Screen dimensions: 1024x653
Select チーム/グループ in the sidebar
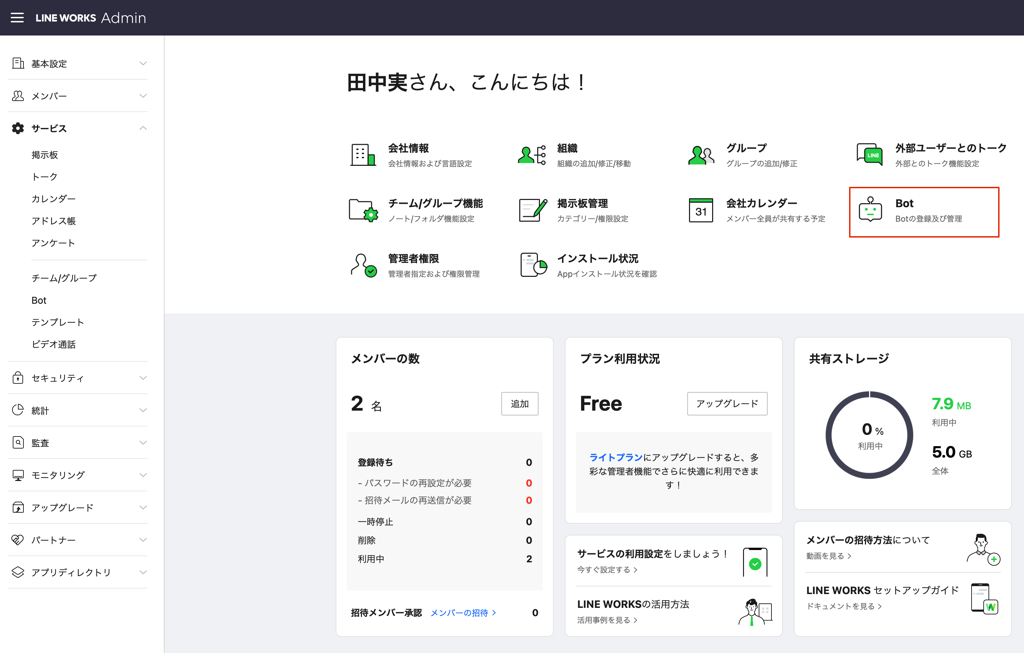[x=64, y=278]
